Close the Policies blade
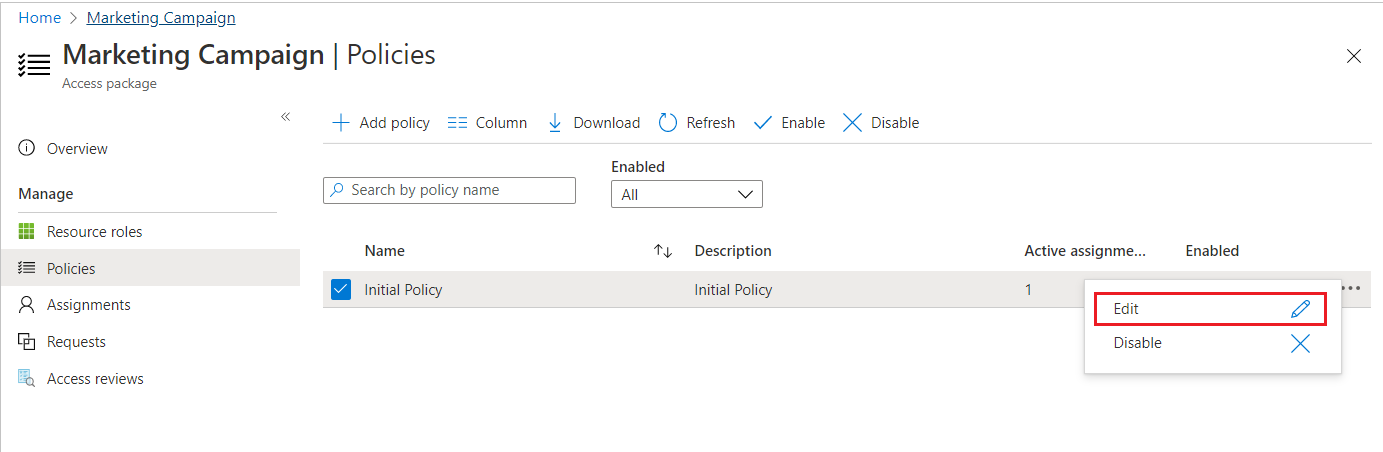Image resolution: width=1383 pixels, height=452 pixels. tap(1353, 56)
